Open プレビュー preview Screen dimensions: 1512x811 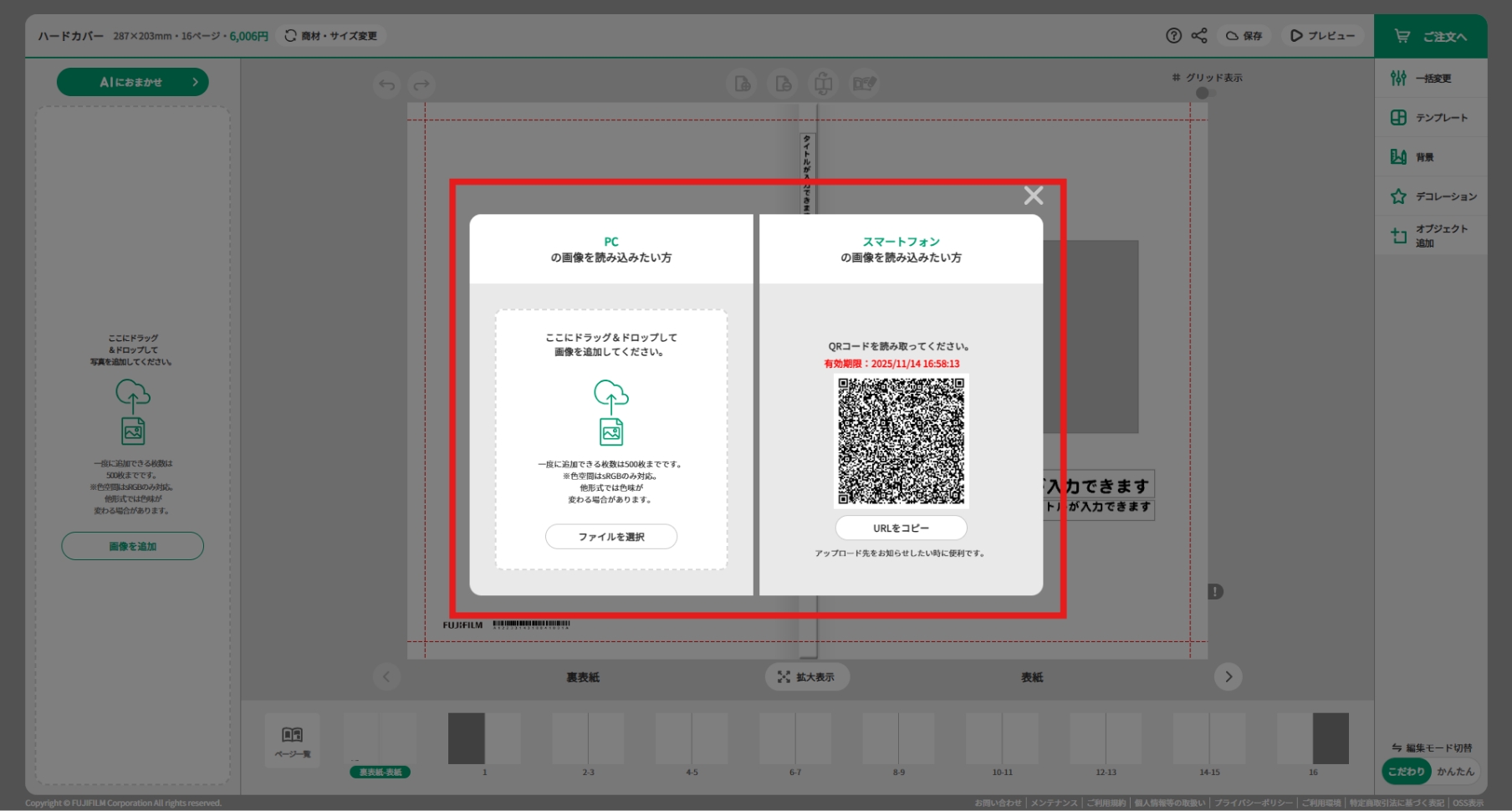click(1322, 36)
